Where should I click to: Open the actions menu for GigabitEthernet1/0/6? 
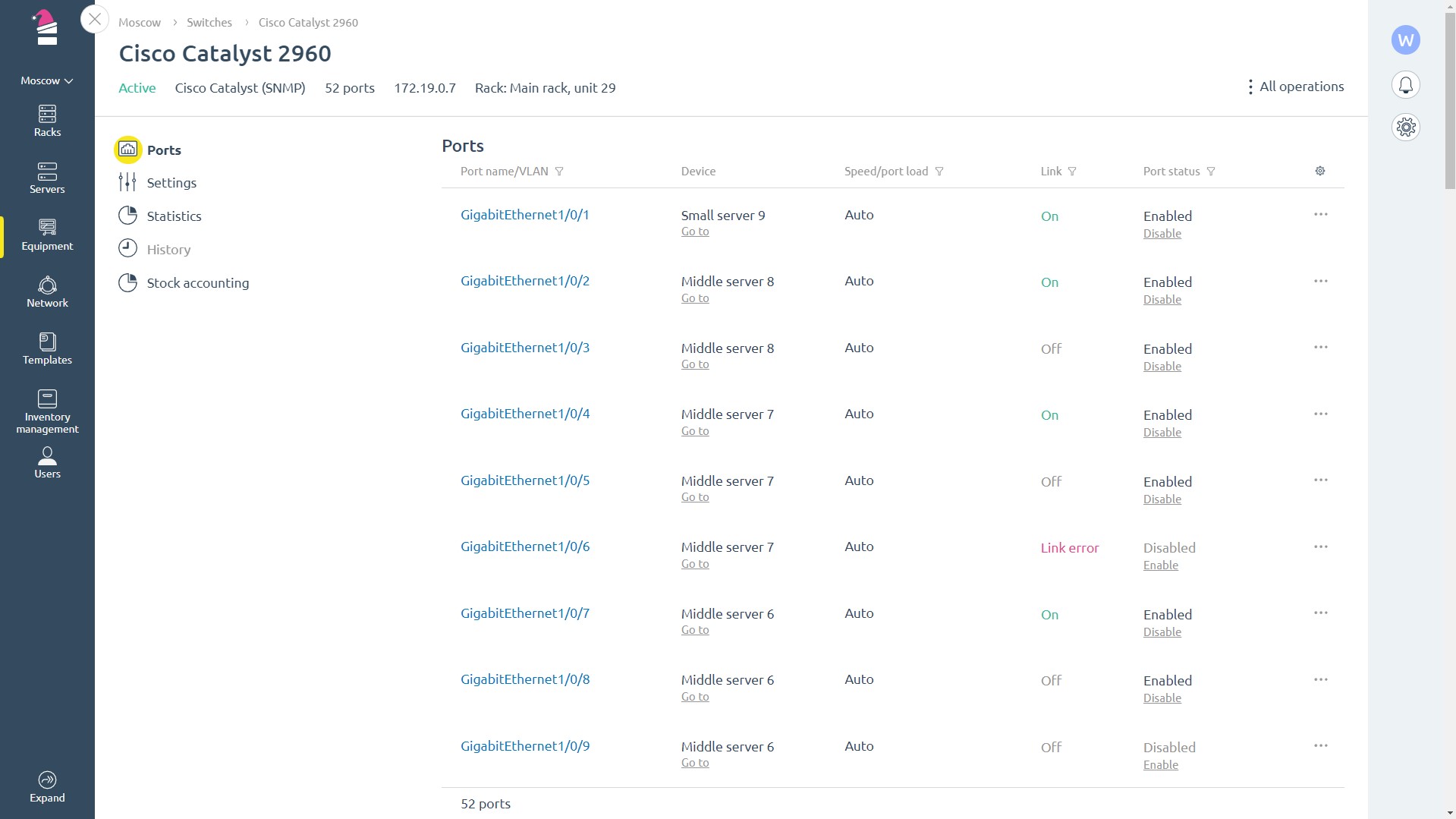pyautogui.click(x=1321, y=547)
